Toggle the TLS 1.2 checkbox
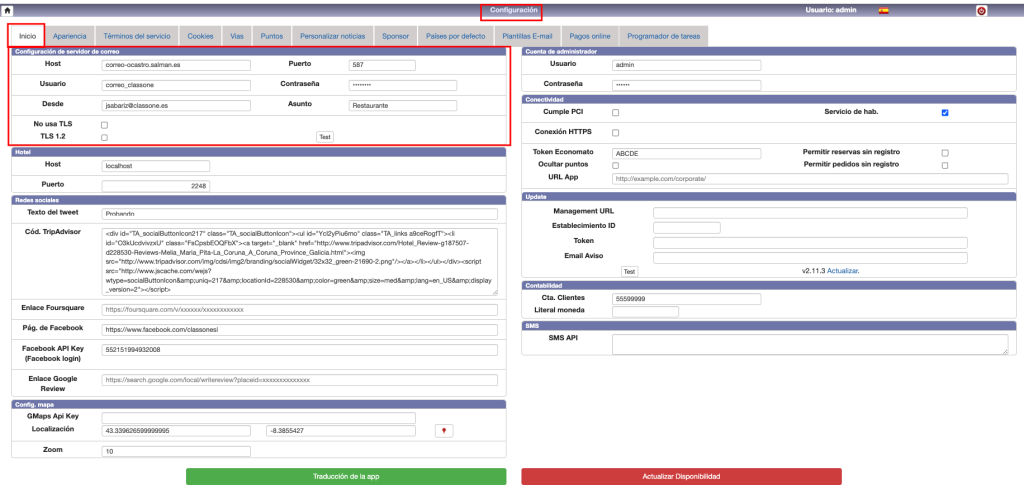Viewport: 1024px width, 495px height. coord(104,137)
